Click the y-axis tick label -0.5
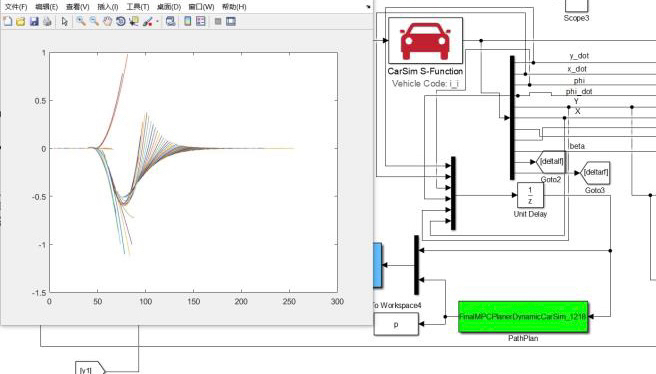The width and height of the screenshot is (656, 374). click(38, 196)
